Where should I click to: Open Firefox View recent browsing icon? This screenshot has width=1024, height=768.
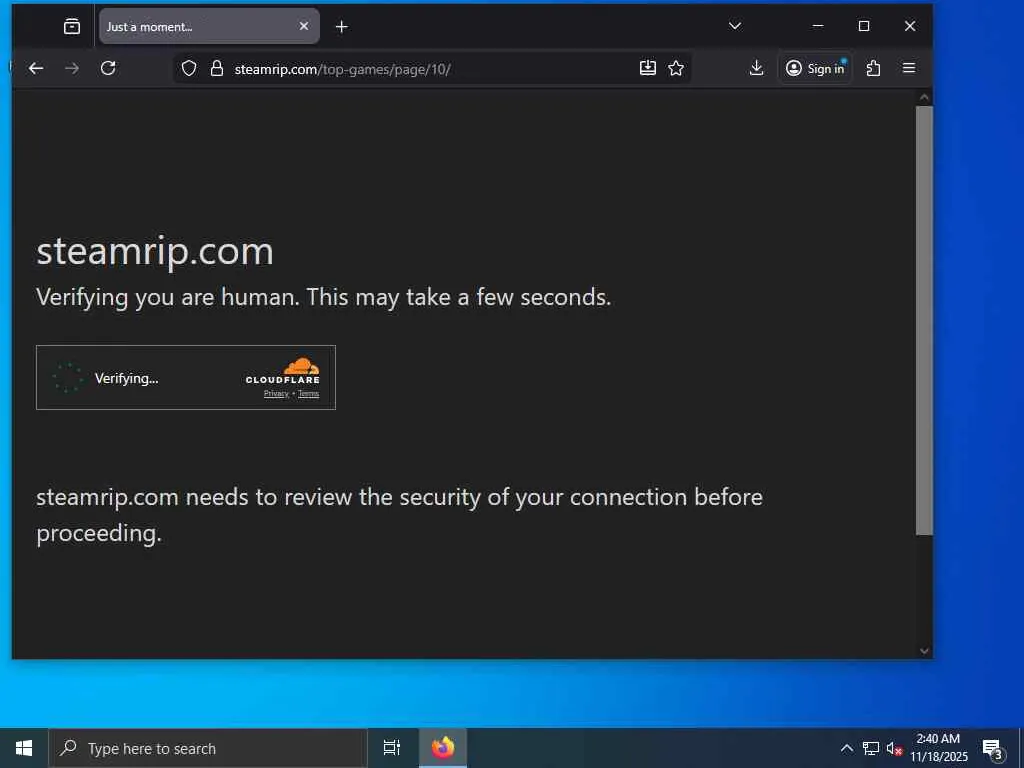[72, 26]
